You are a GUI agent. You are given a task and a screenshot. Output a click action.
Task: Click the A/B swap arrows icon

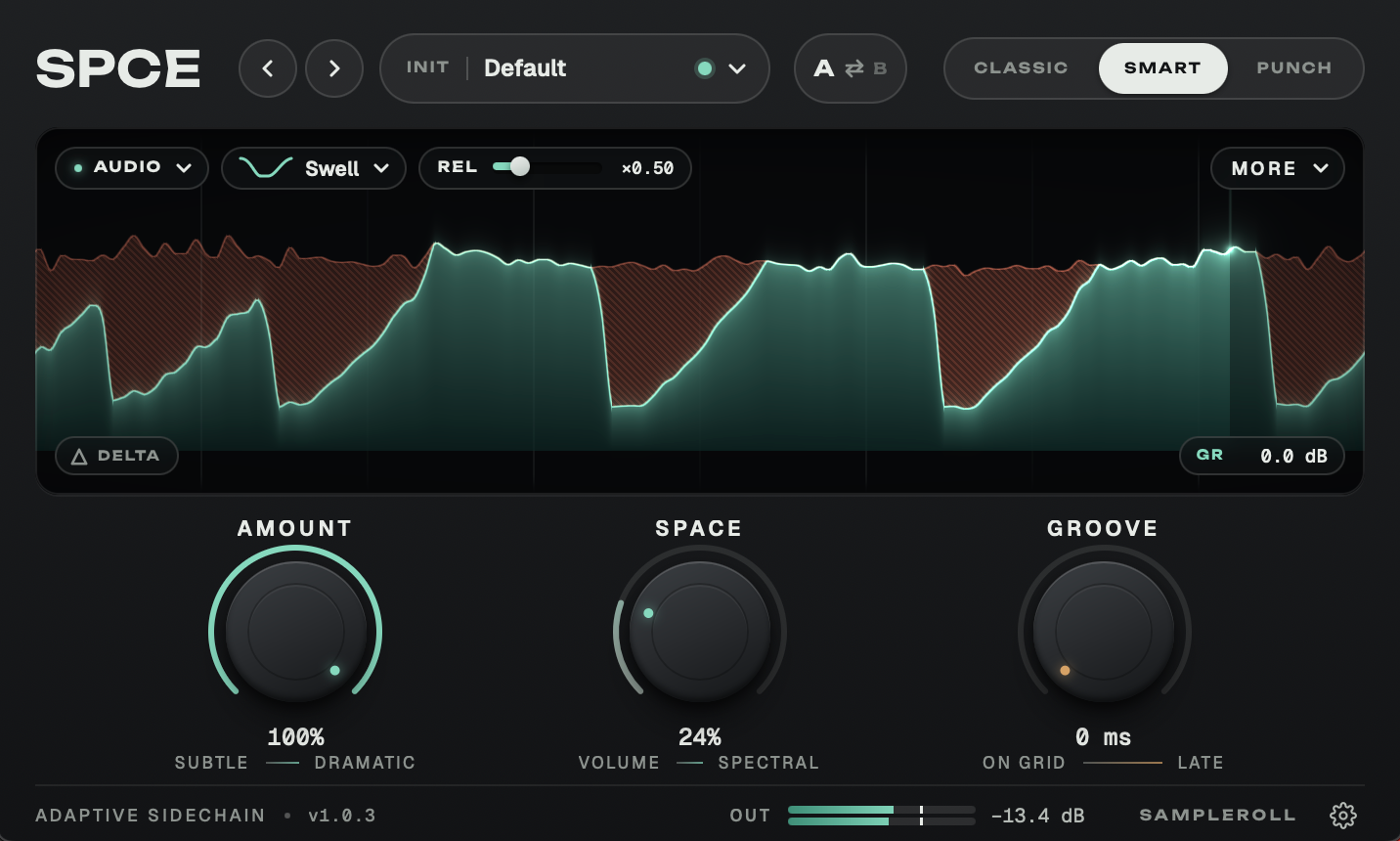[854, 68]
